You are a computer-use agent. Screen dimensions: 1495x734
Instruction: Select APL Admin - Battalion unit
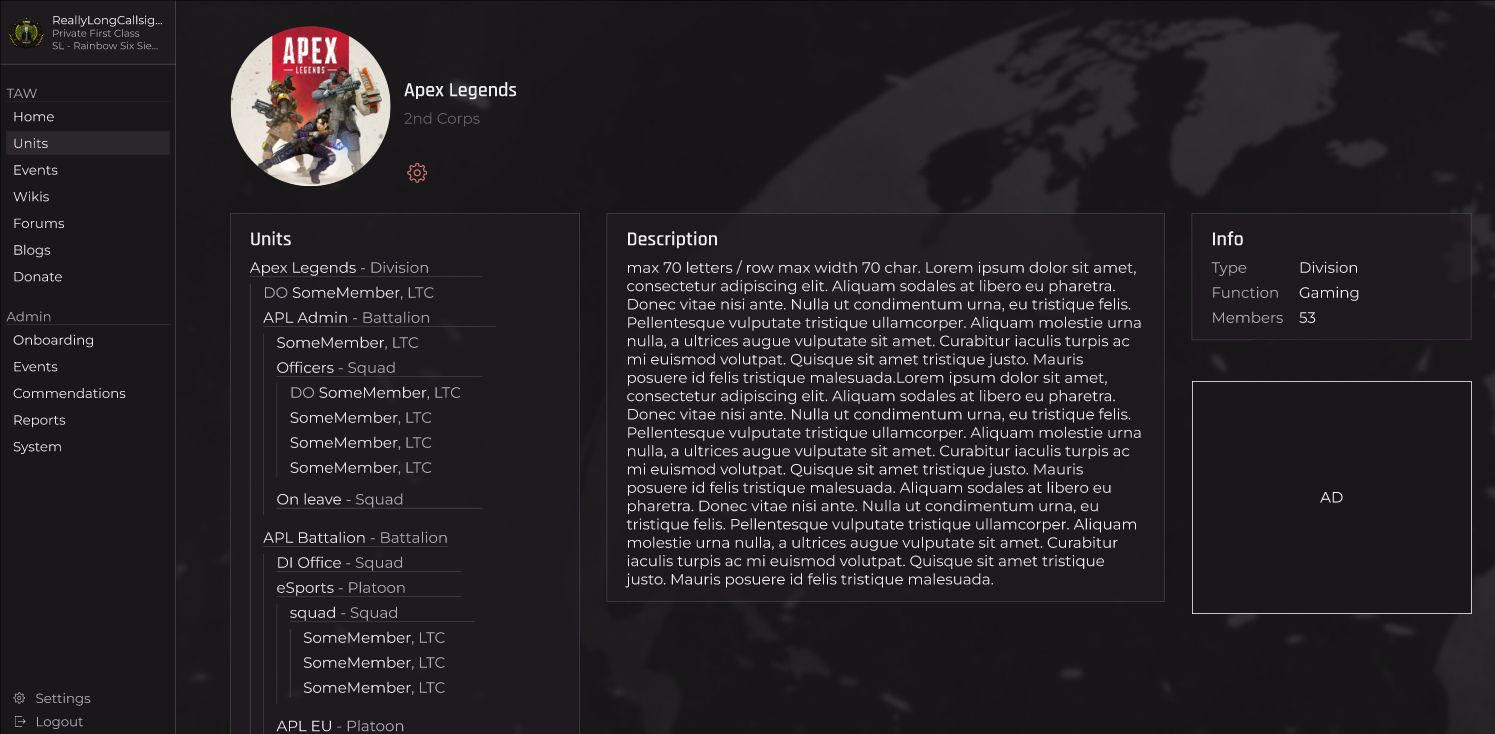pos(346,318)
